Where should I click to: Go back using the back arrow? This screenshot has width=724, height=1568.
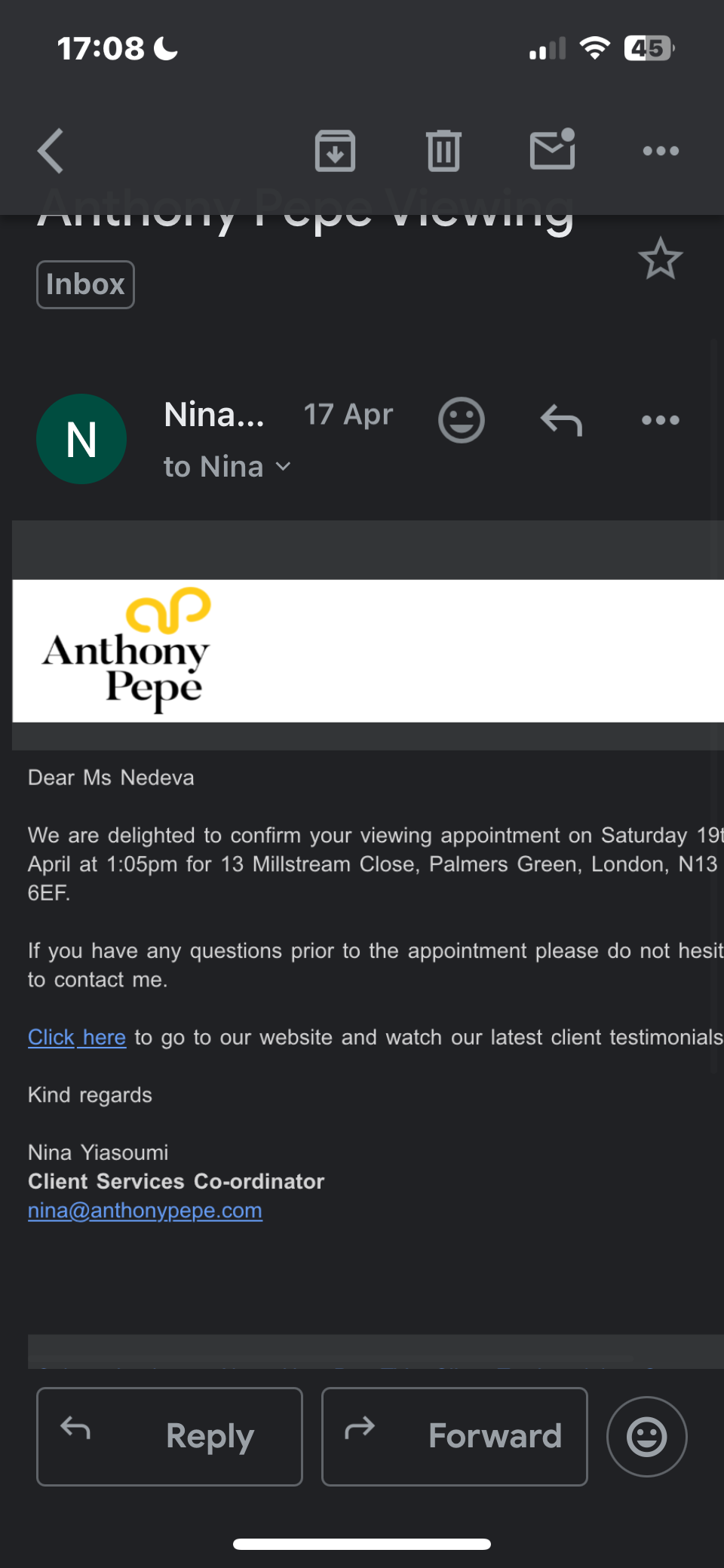click(51, 151)
